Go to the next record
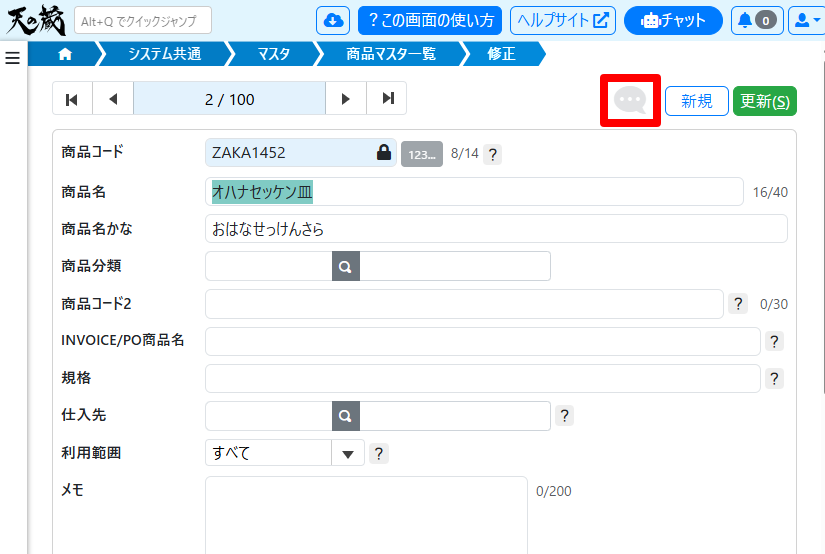This screenshot has width=825, height=554. (346, 99)
